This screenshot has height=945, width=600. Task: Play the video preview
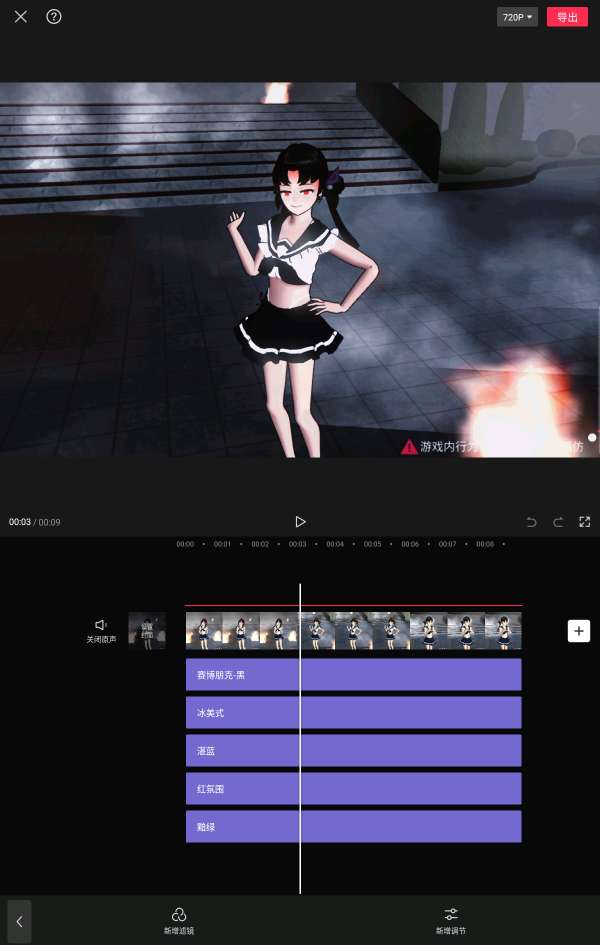point(300,521)
